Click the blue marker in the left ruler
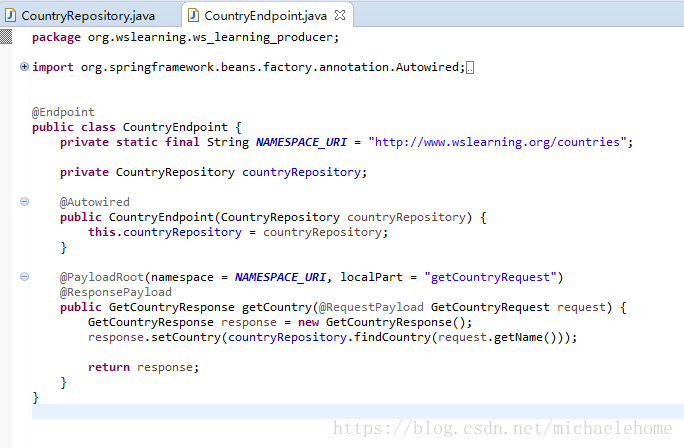The height and width of the screenshot is (448, 684). coord(6,37)
